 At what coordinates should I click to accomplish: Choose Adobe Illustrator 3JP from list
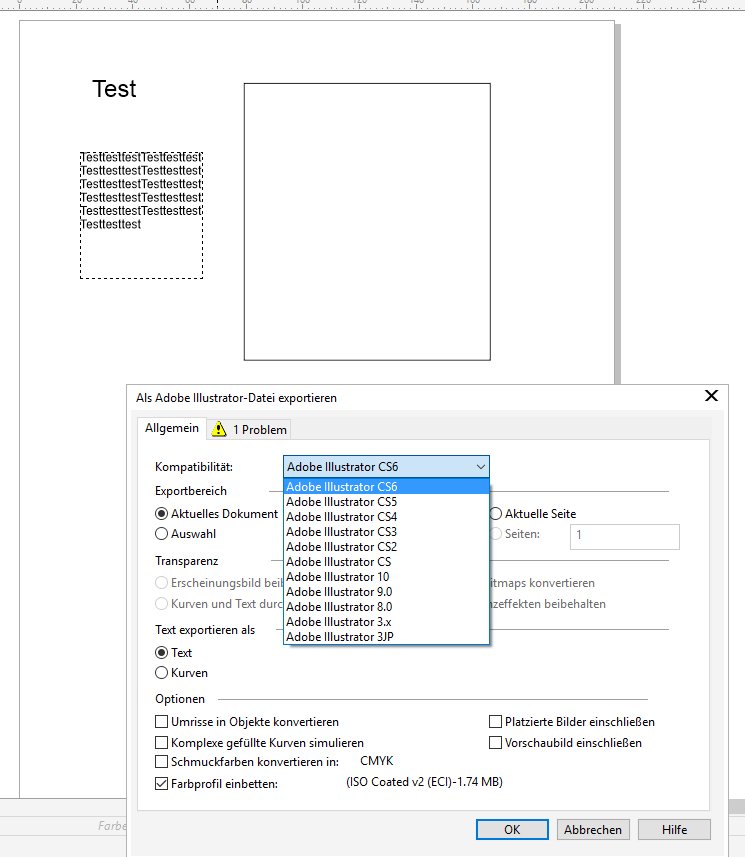pos(386,637)
